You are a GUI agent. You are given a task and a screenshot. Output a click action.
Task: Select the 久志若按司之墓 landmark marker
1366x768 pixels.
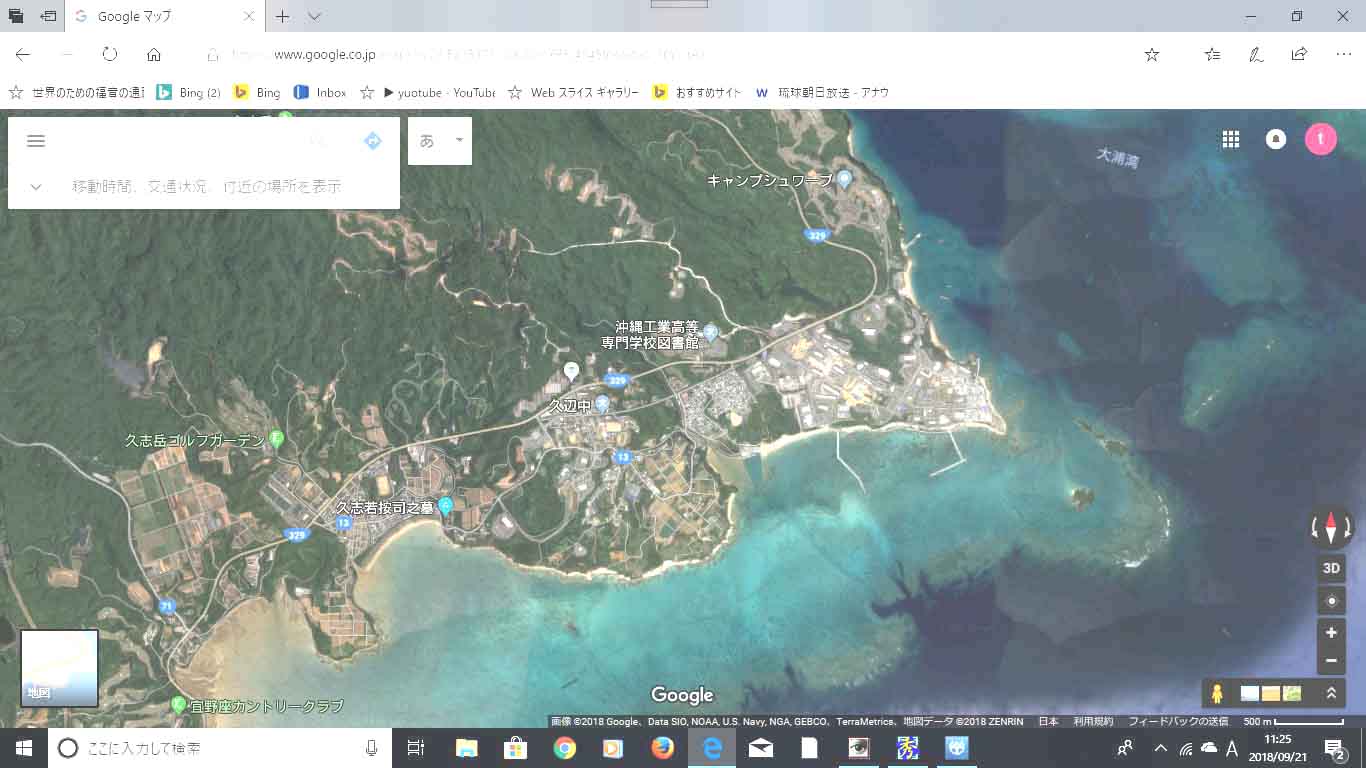click(446, 506)
